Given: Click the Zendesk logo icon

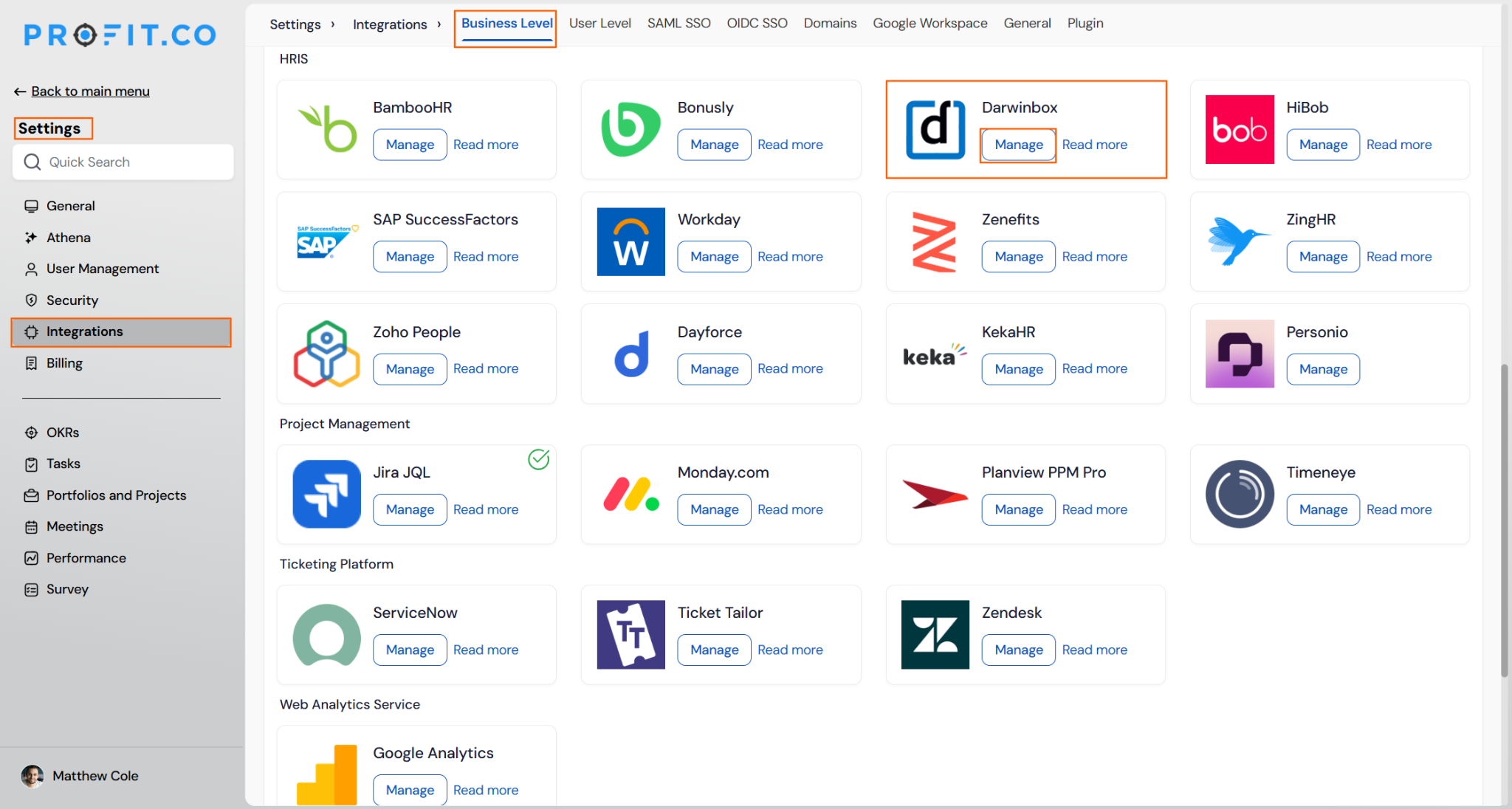Looking at the screenshot, I should [935, 634].
